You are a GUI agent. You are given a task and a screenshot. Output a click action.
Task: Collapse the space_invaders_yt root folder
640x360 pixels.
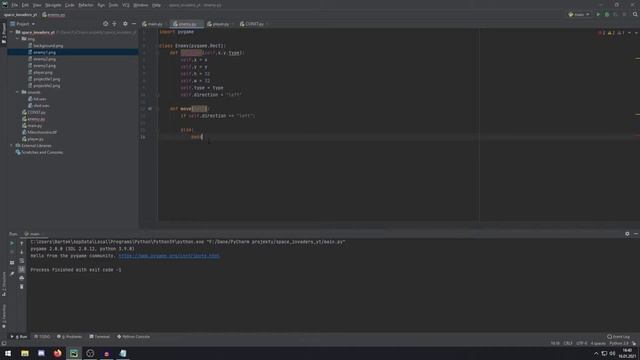coord(12,32)
